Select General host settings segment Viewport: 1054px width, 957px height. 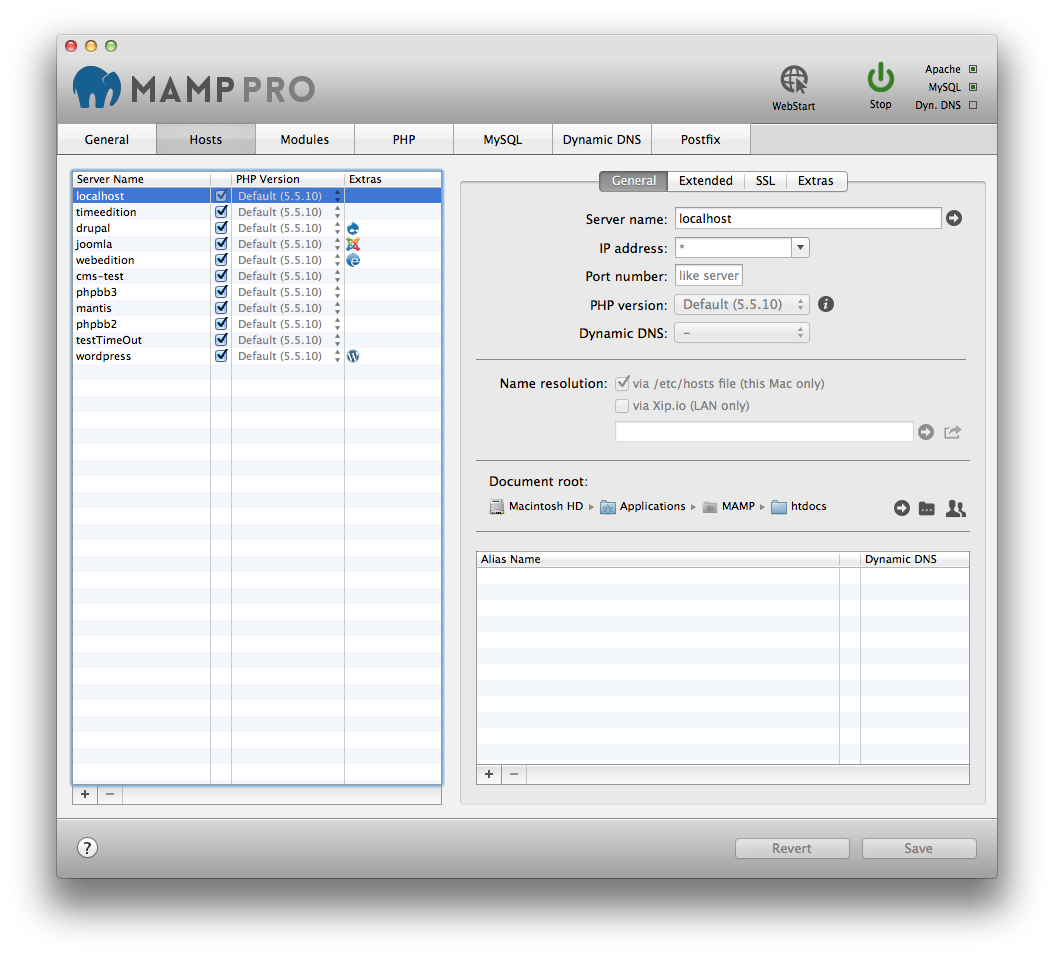[633, 181]
